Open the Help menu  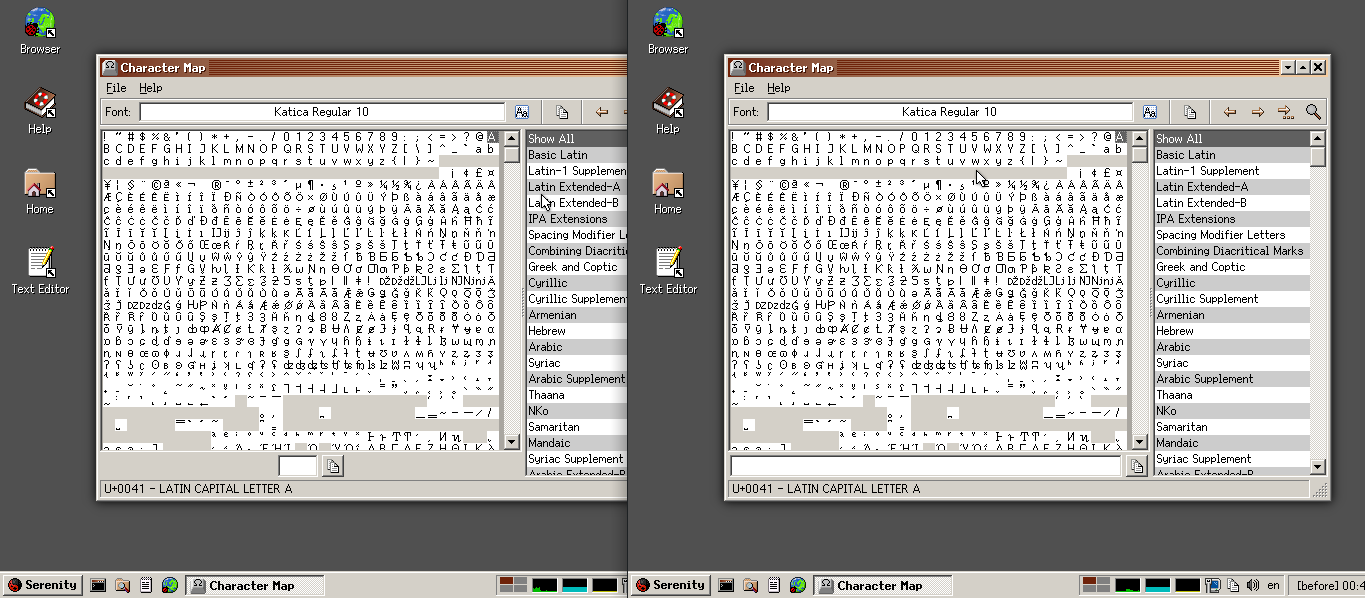tap(778, 88)
